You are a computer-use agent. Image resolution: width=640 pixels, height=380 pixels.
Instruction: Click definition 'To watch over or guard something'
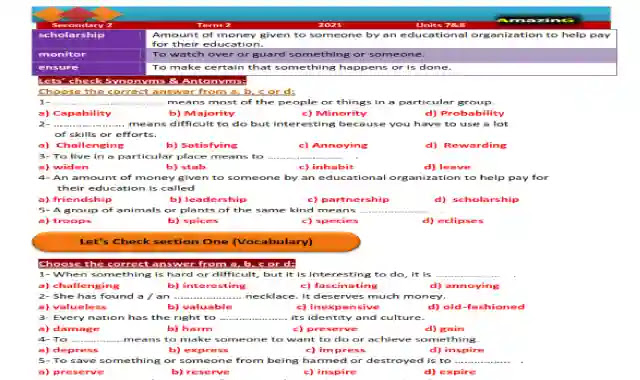tap(288, 54)
